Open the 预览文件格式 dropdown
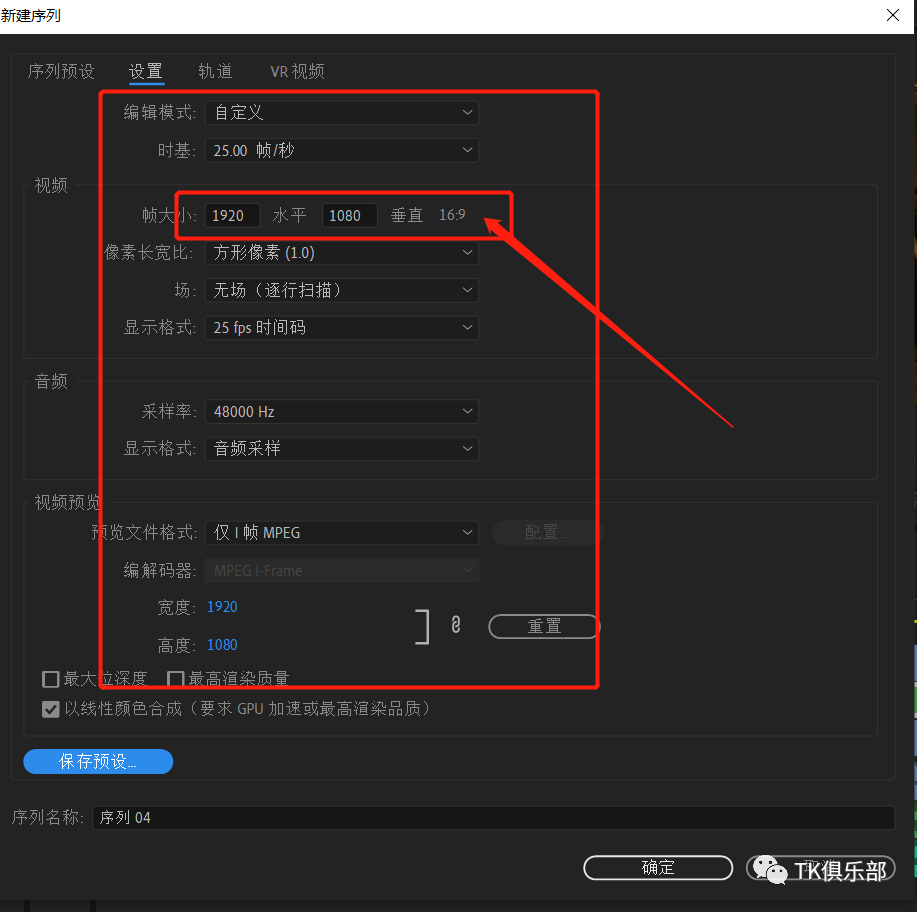This screenshot has width=917, height=912. pos(341,533)
